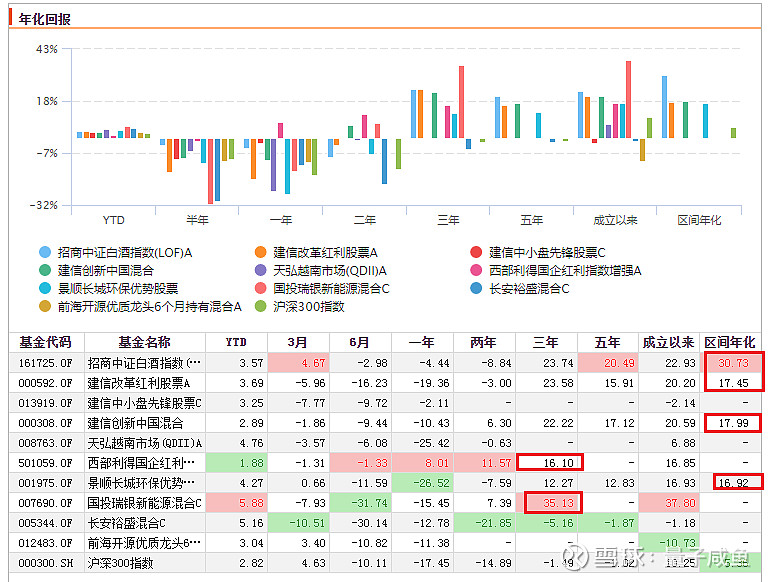Toggle the 沪深300指数 legend dot

[x=261, y=307]
